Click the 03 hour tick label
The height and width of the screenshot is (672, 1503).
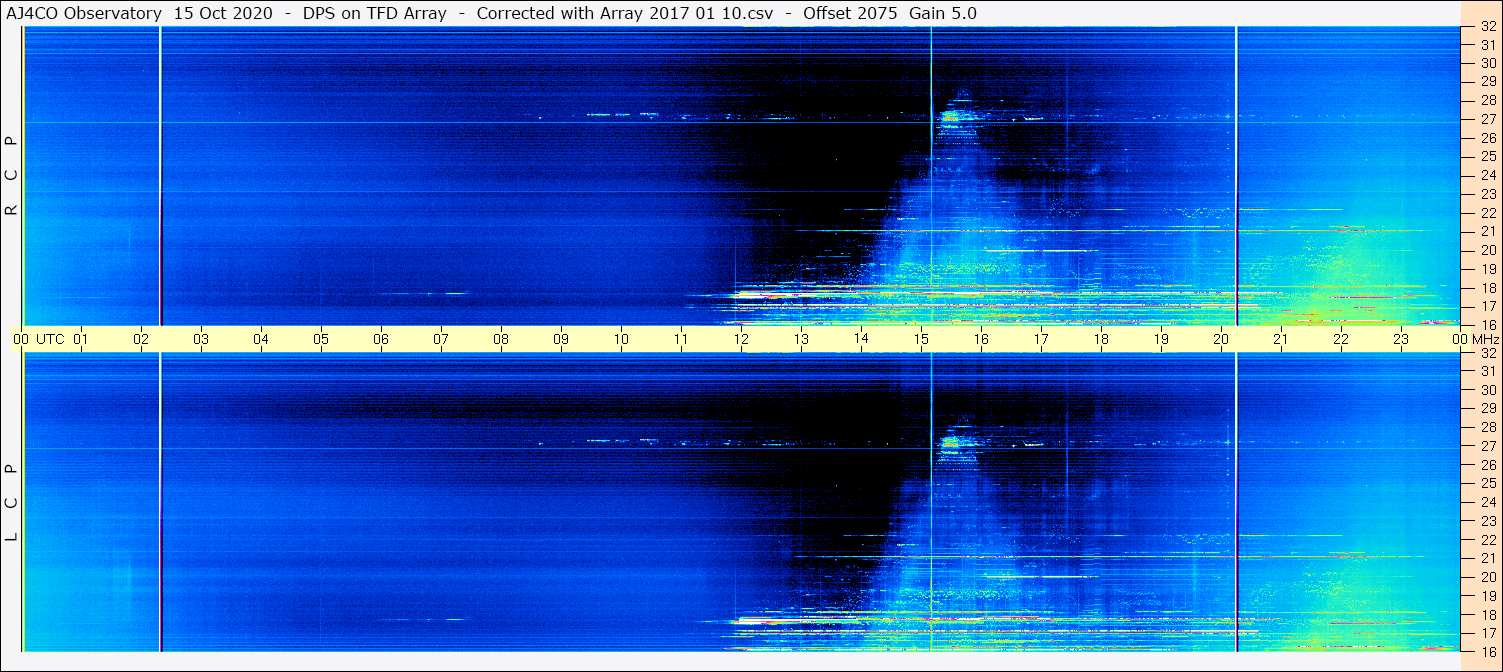coord(201,339)
